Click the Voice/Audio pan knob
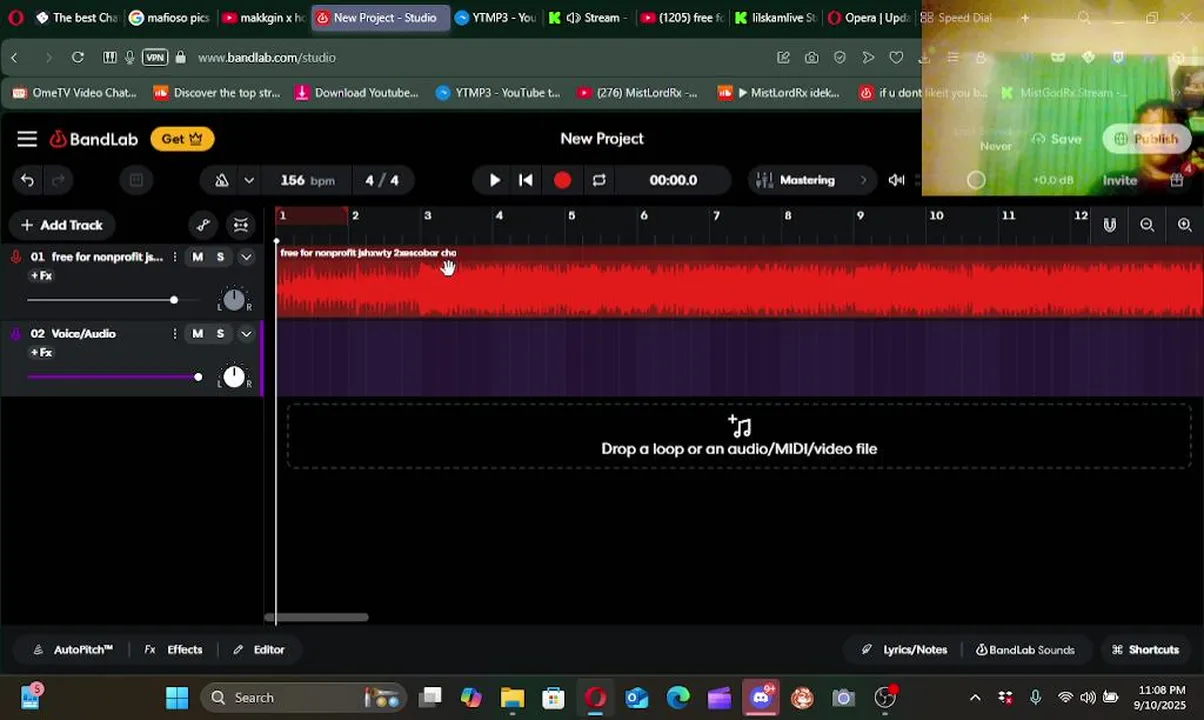Viewport: 1204px width, 720px height. (x=234, y=376)
